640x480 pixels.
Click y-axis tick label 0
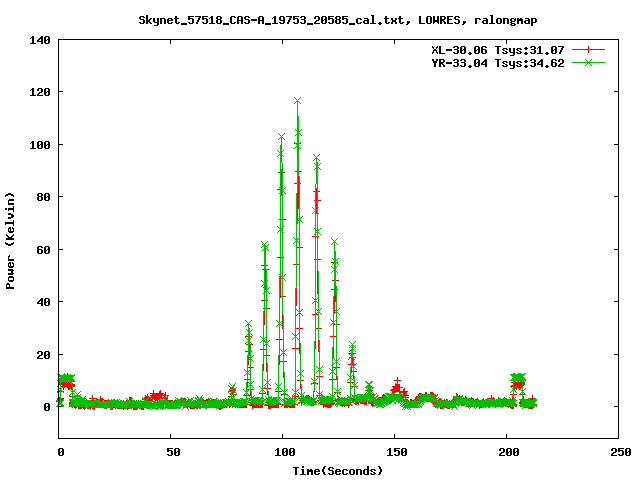(x=47, y=407)
